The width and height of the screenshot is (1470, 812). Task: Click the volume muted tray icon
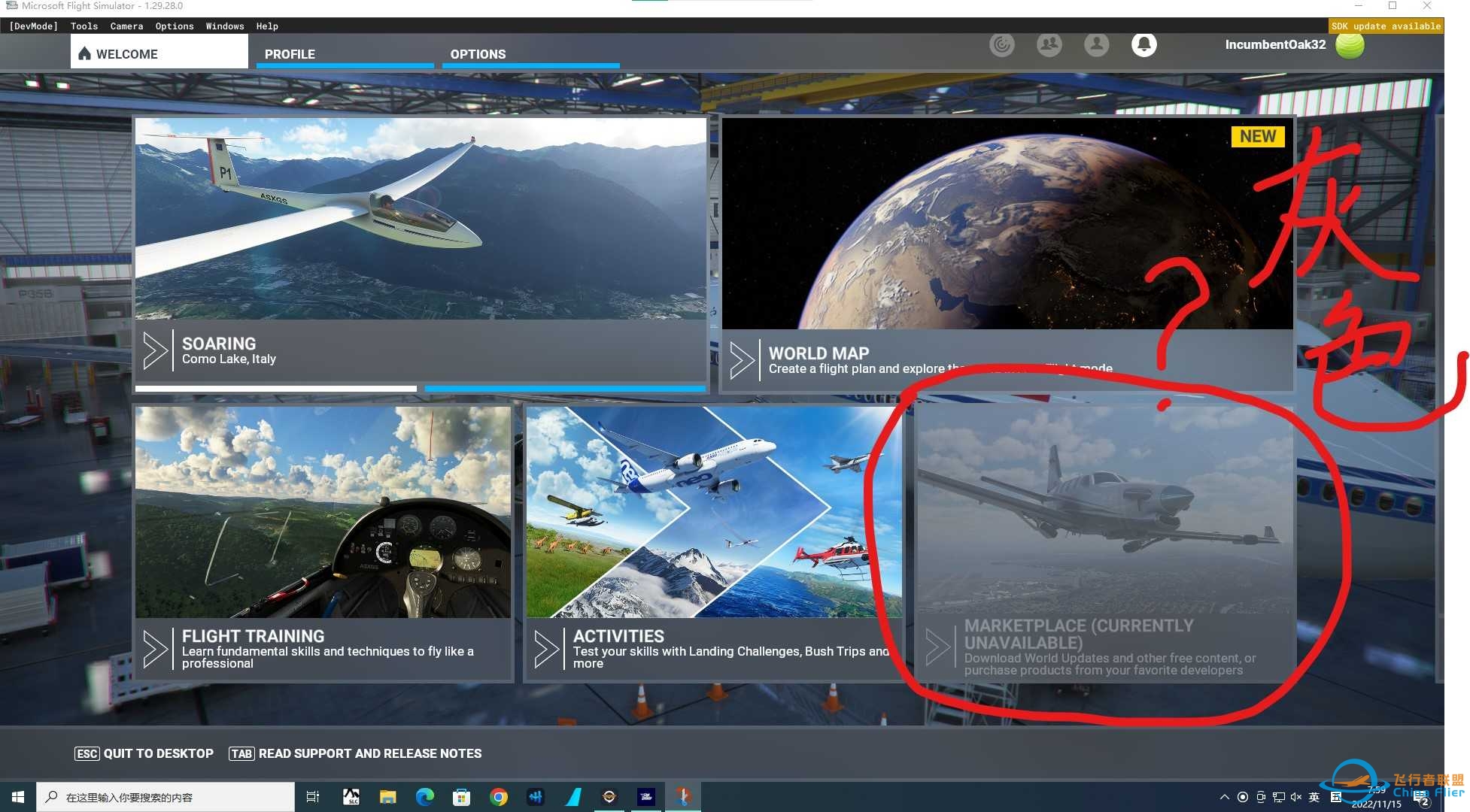(x=1296, y=797)
